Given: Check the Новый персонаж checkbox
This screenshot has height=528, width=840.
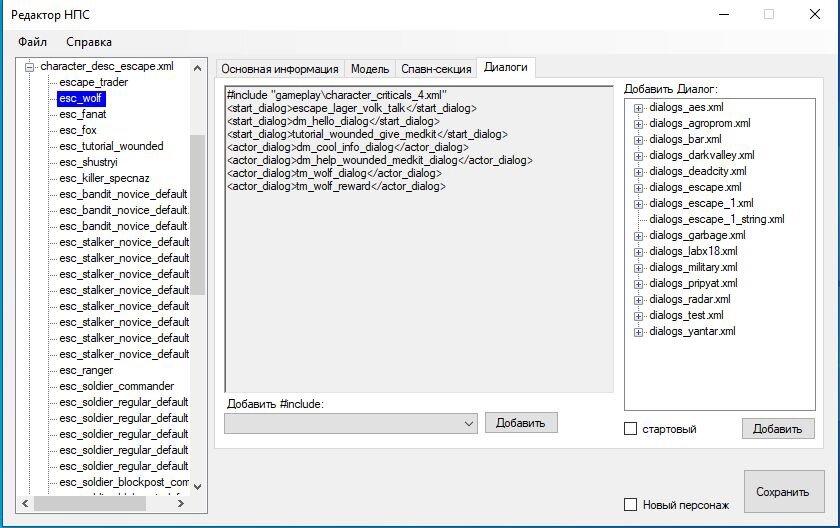Looking at the screenshot, I should (x=631, y=505).
